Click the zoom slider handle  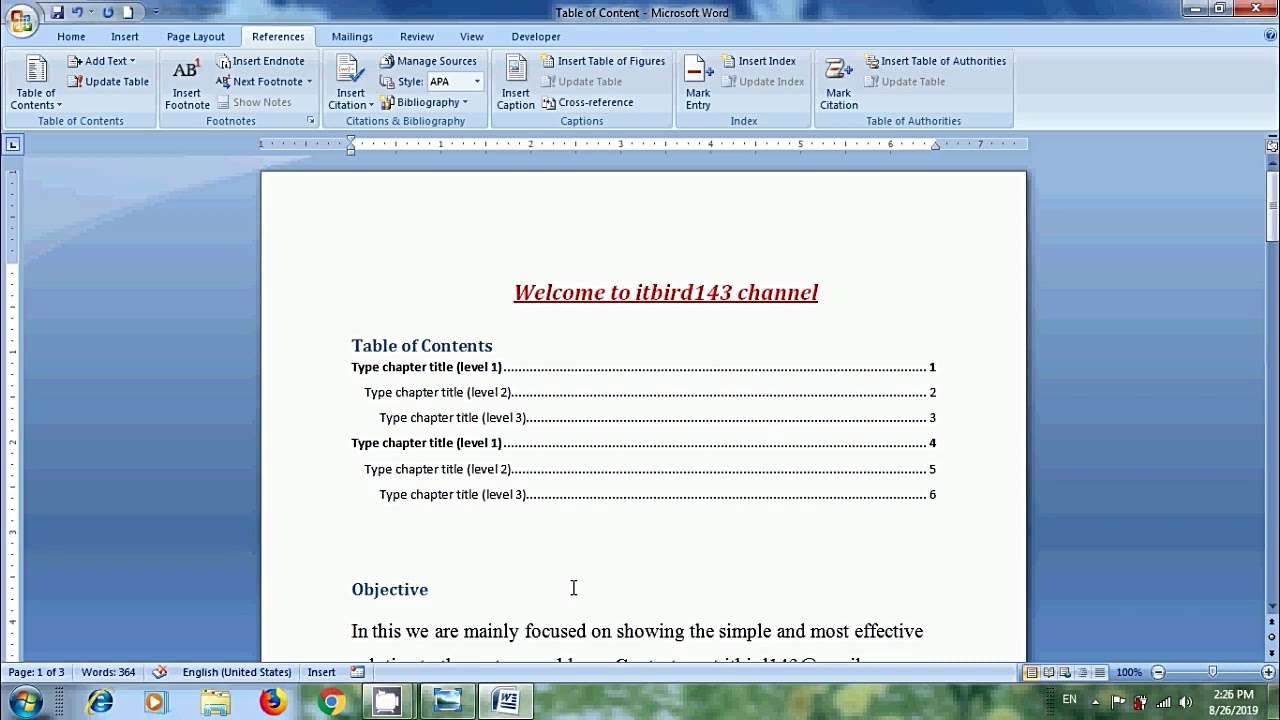pos(1213,673)
